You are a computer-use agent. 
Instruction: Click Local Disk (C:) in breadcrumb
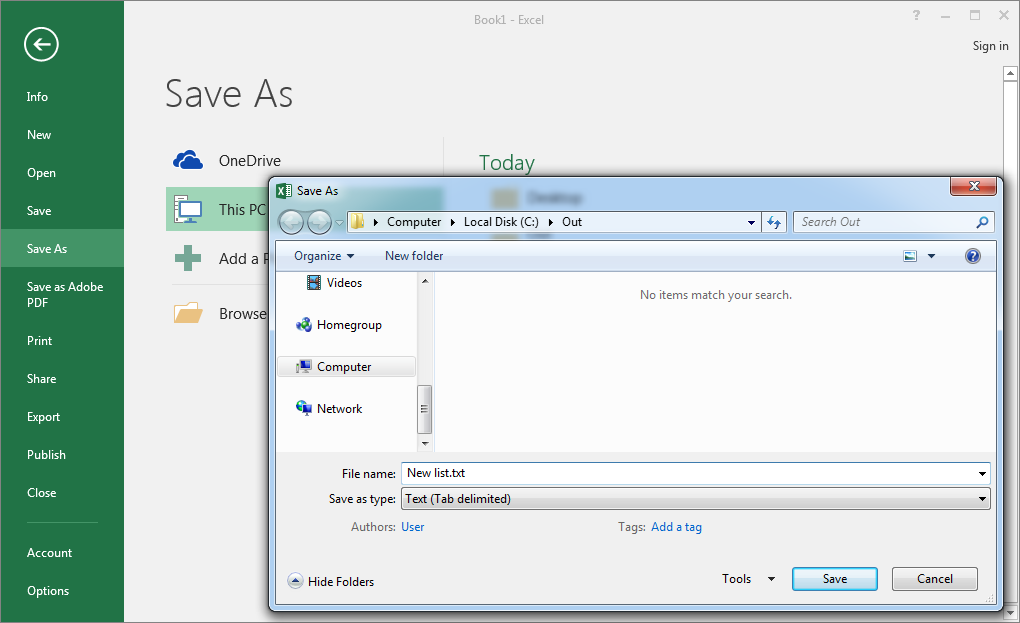pos(501,222)
